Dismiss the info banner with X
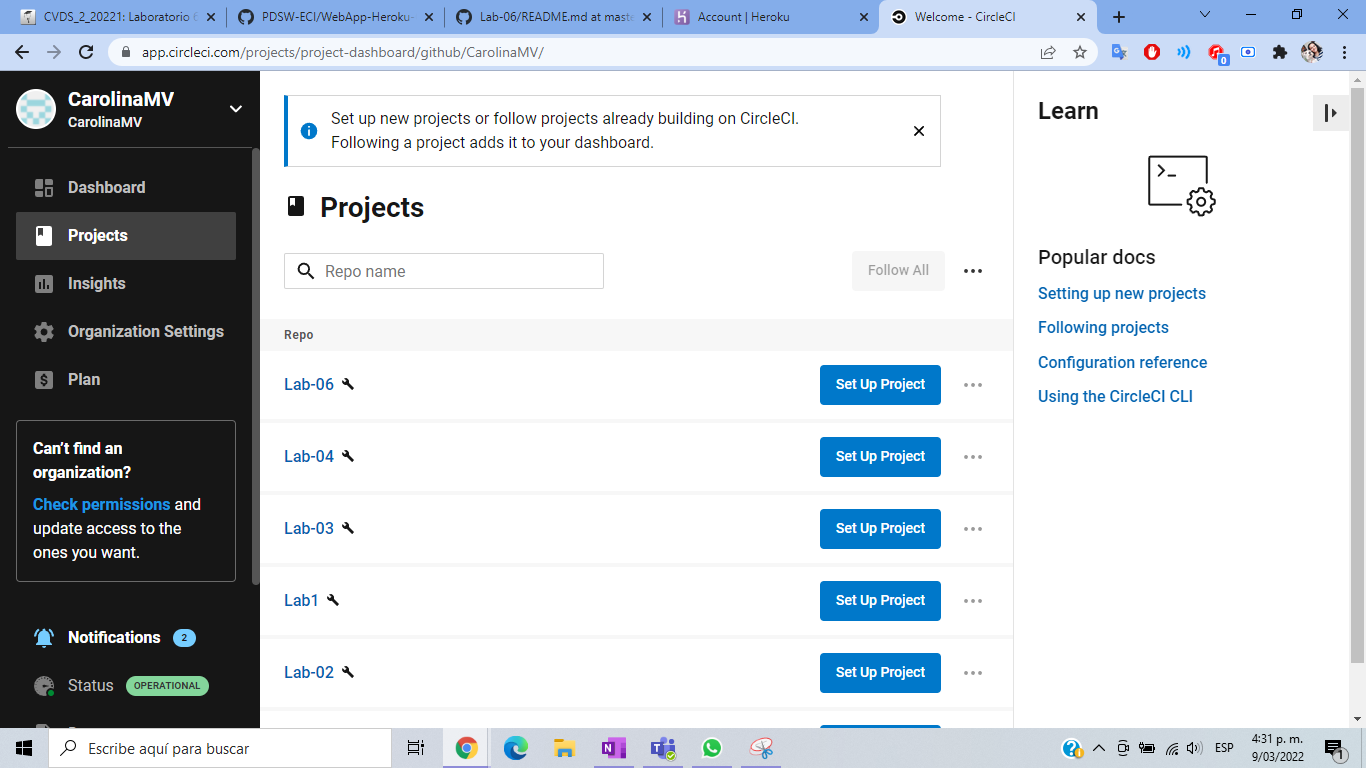 pyautogui.click(x=919, y=131)
